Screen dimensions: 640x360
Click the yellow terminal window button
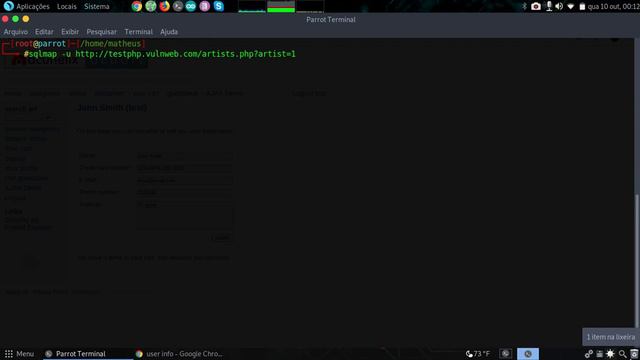[26, 19]
